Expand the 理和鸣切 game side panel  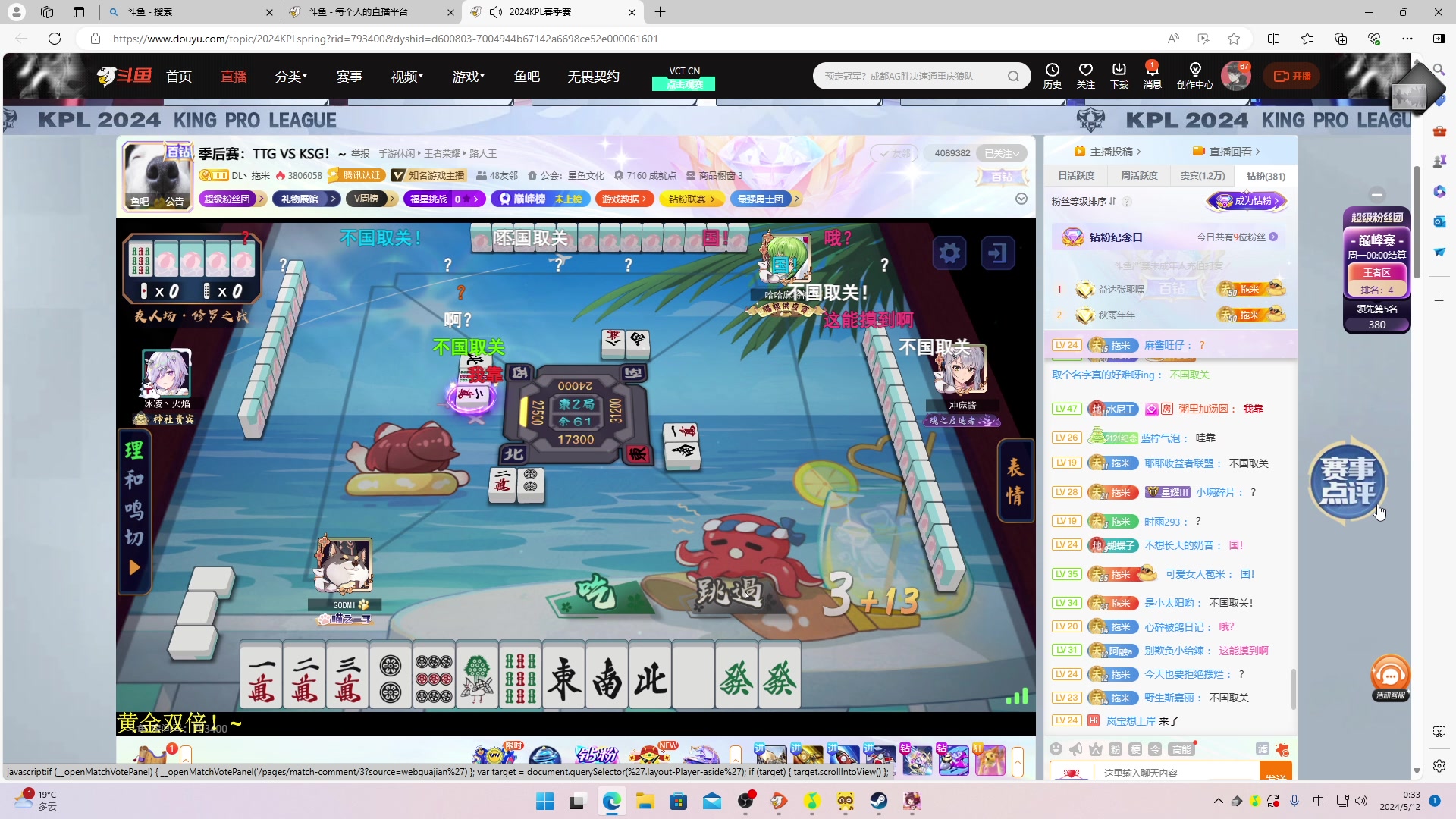coord(134,567)
